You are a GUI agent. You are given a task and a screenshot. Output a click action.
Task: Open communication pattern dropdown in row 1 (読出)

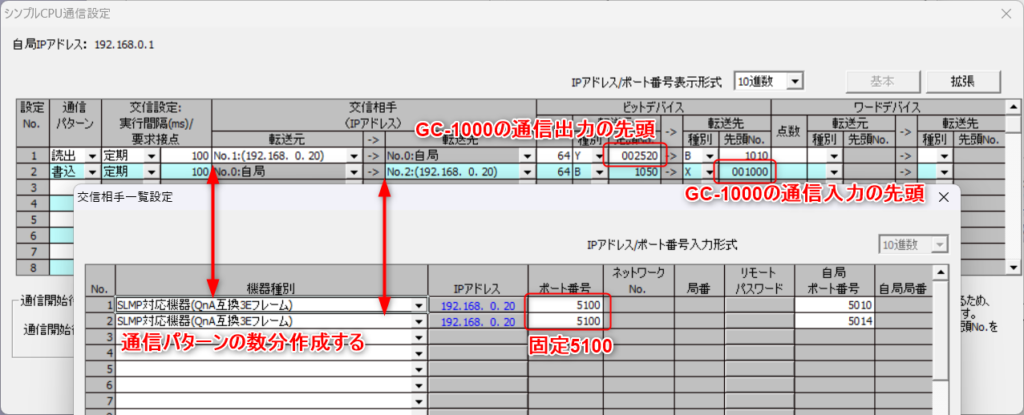click(x=93, y=156)
